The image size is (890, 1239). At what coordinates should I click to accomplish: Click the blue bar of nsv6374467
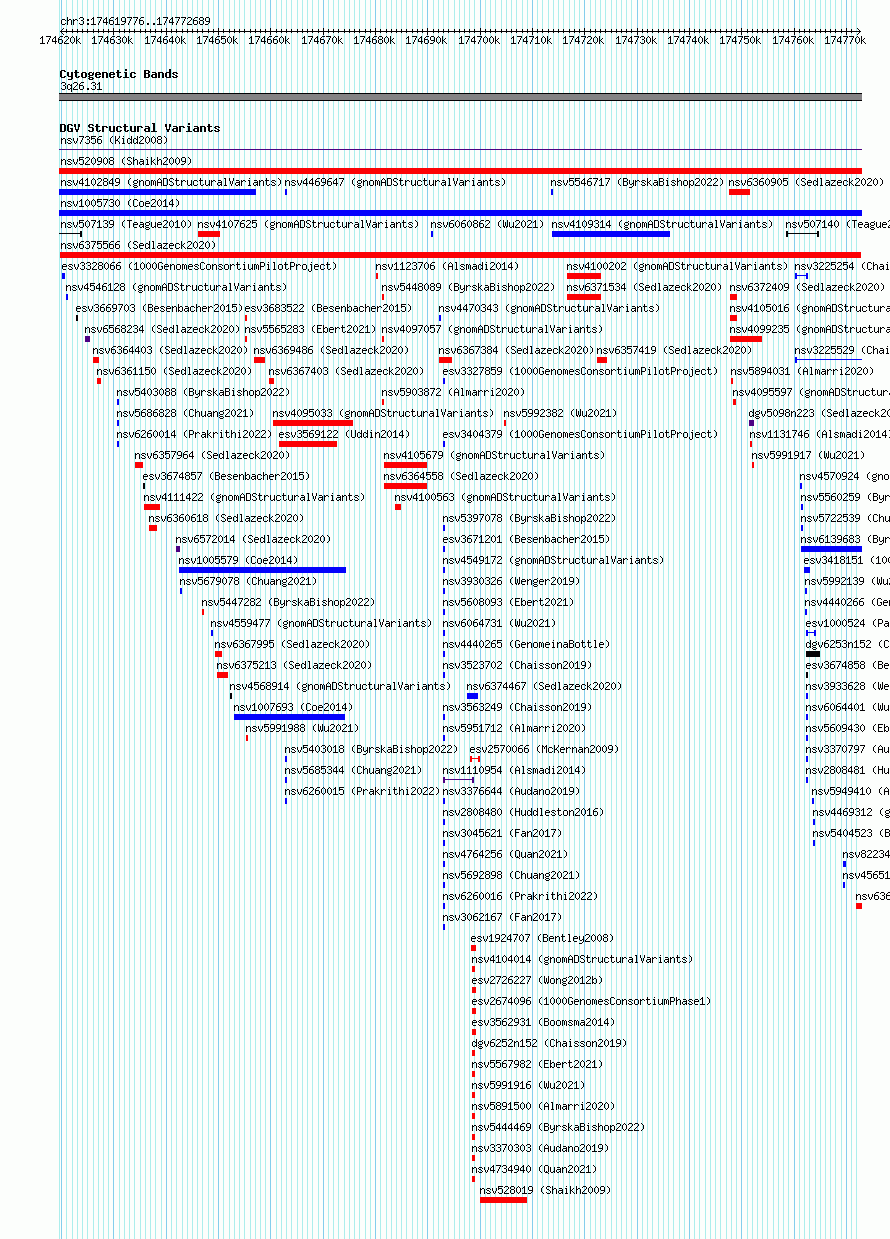pos(472,696)
